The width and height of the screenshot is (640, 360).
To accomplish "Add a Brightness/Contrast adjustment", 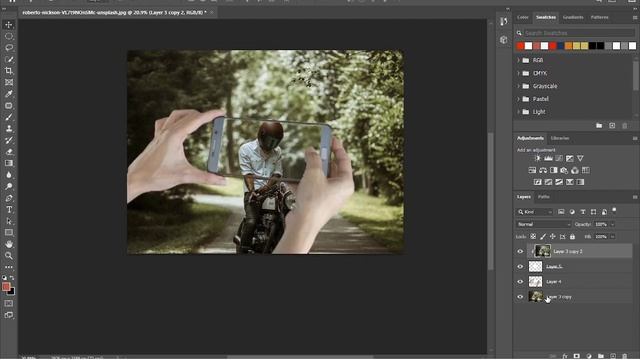I will (538, 158).
